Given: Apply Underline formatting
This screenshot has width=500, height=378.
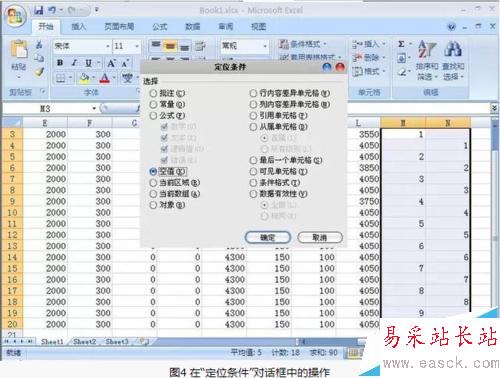Looking at the screenshot, I should coord(88,63).
